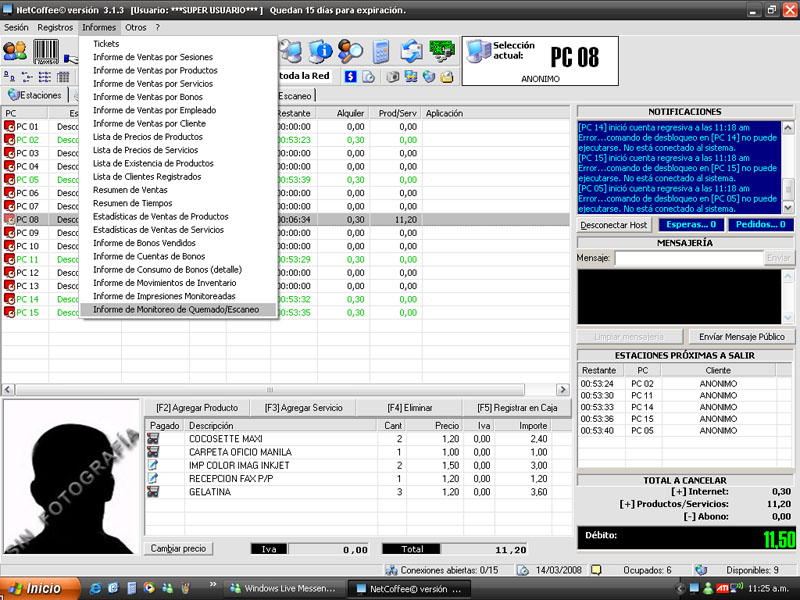Screen dimensions: 800x600
Task: Click the PC 01 station icon
Action: click(x=10, y=127)
